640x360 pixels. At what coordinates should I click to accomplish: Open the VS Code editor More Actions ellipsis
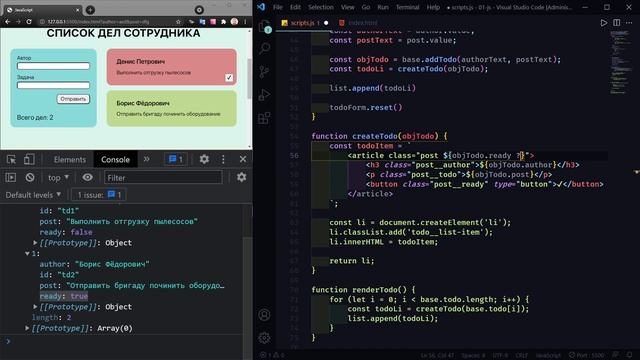pos(629,23)
